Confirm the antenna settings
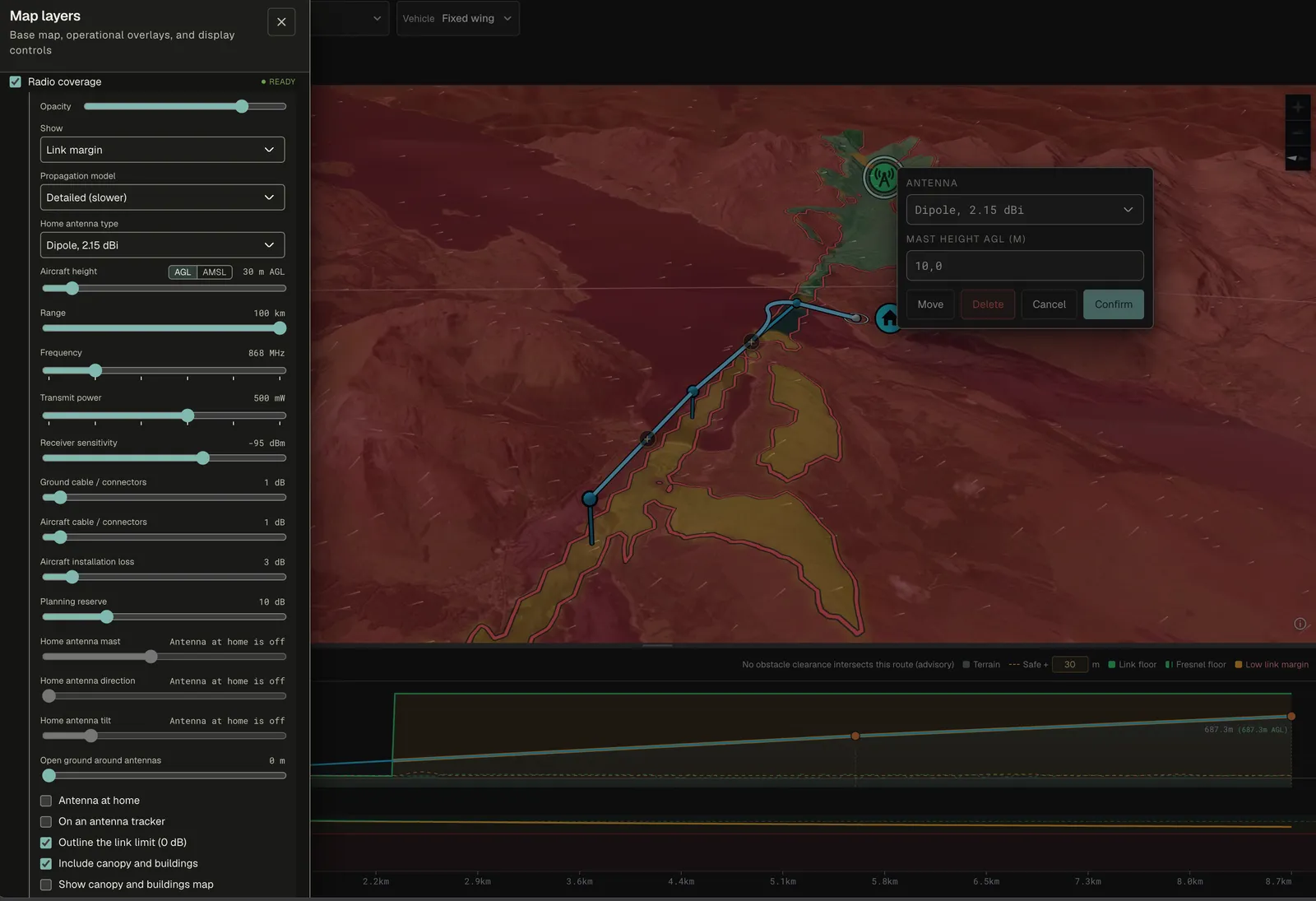The width and height of the screenshot is (1316, 901). (1114, 304)
